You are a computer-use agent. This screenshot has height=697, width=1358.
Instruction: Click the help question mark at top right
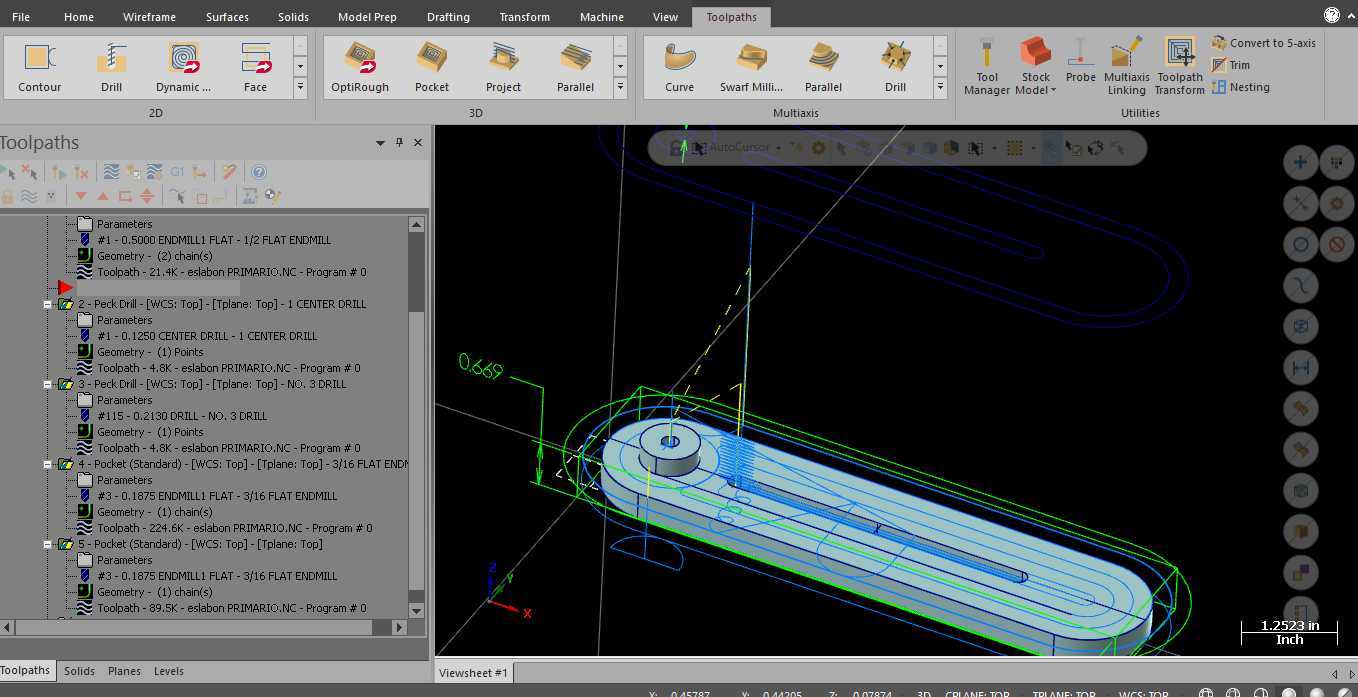(1332, 15)
